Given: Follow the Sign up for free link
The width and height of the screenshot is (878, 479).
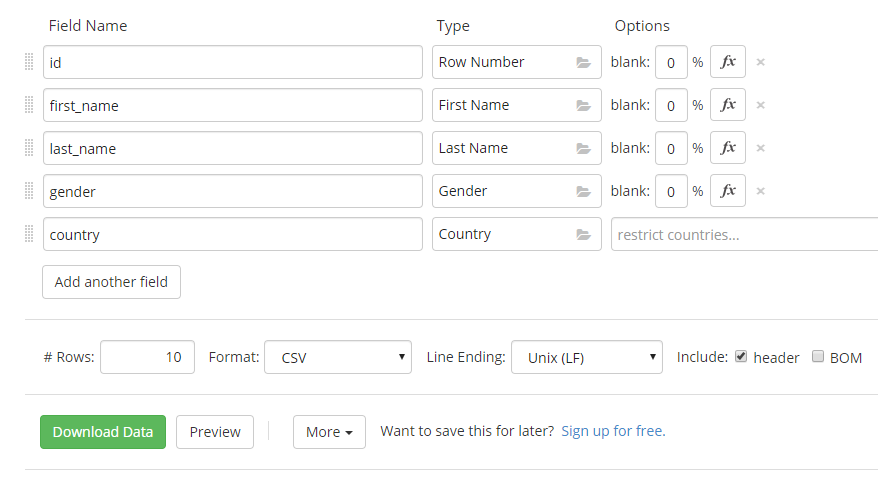Looking at the screenshot, I should click(613, 432).
